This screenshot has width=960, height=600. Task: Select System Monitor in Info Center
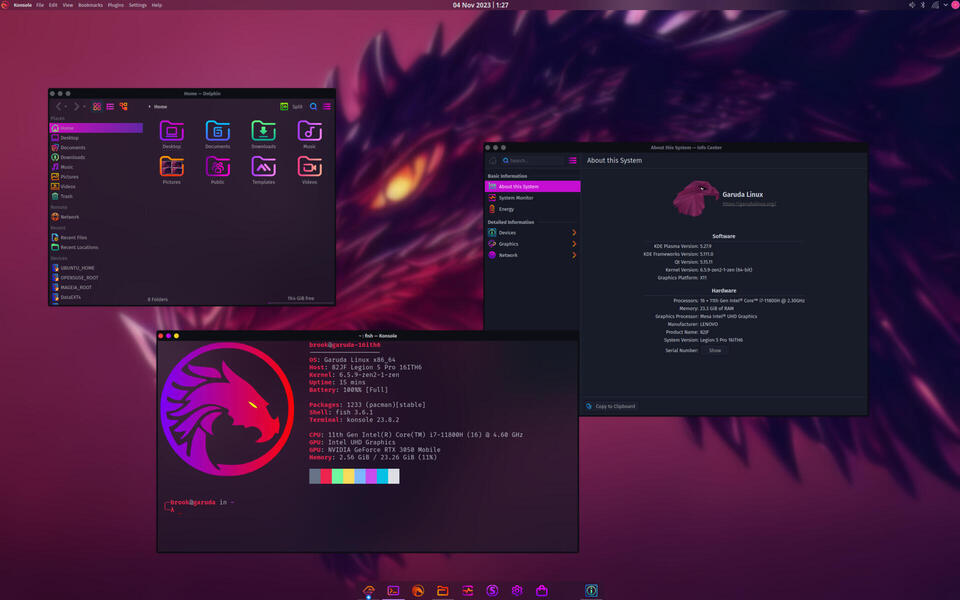coord(533,198)
